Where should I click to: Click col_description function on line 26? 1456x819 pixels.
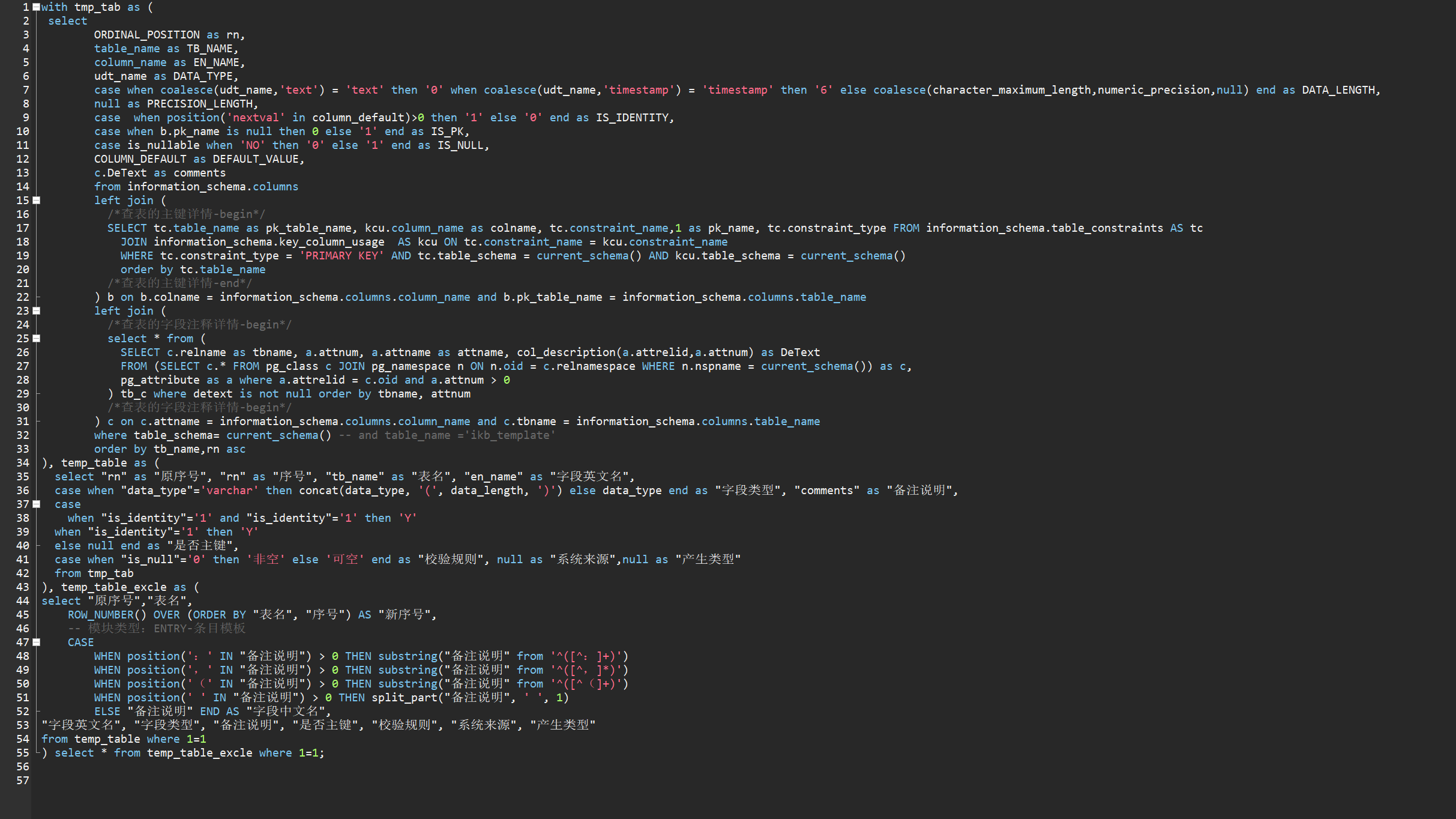pyautogui.click(x=566, y=352)
